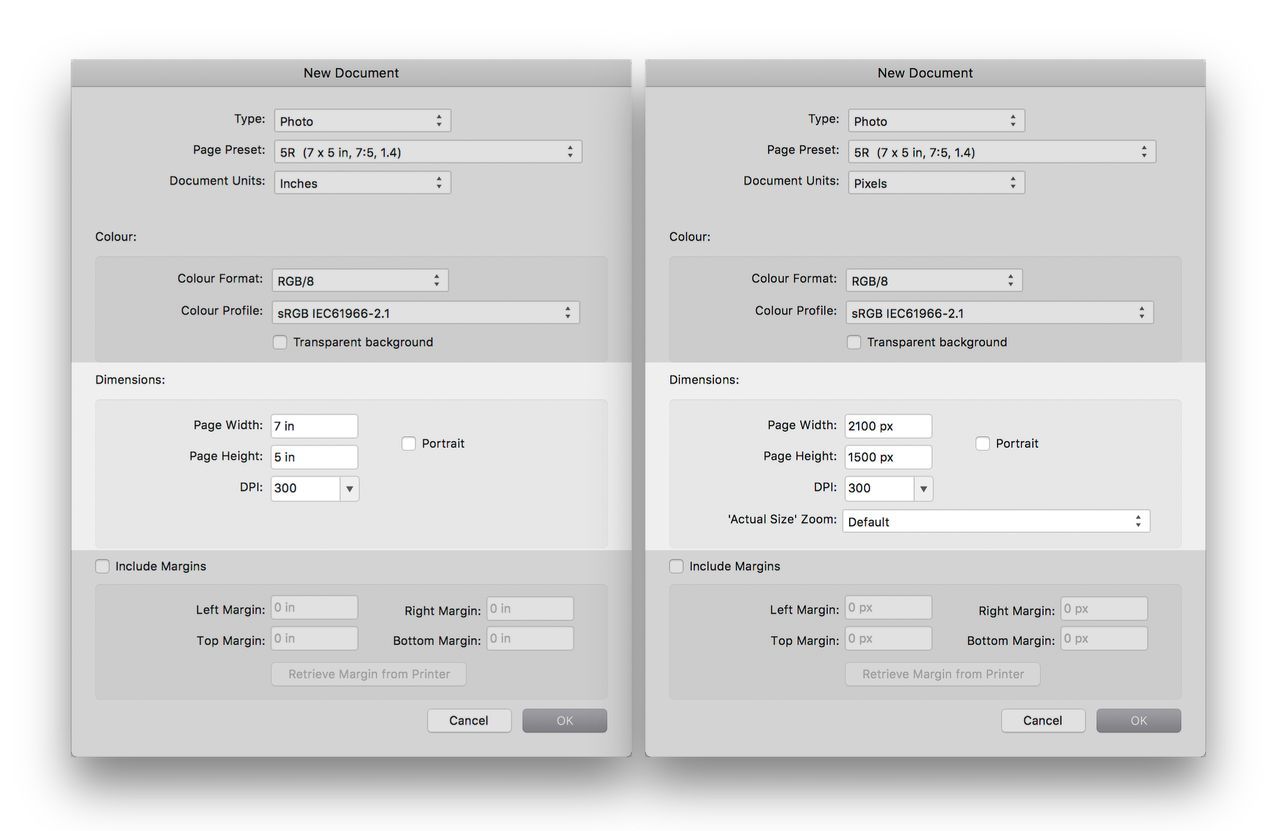The image size is (1280, 831).
Task: Click Top Margin field showing 0 in
Action: (314, 639)
